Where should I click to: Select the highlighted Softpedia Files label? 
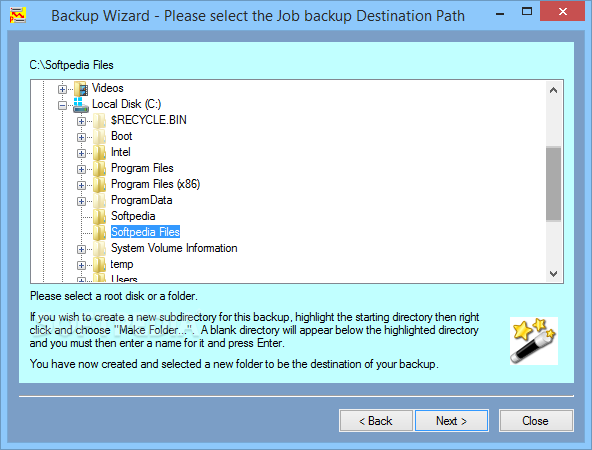[145, 232]
